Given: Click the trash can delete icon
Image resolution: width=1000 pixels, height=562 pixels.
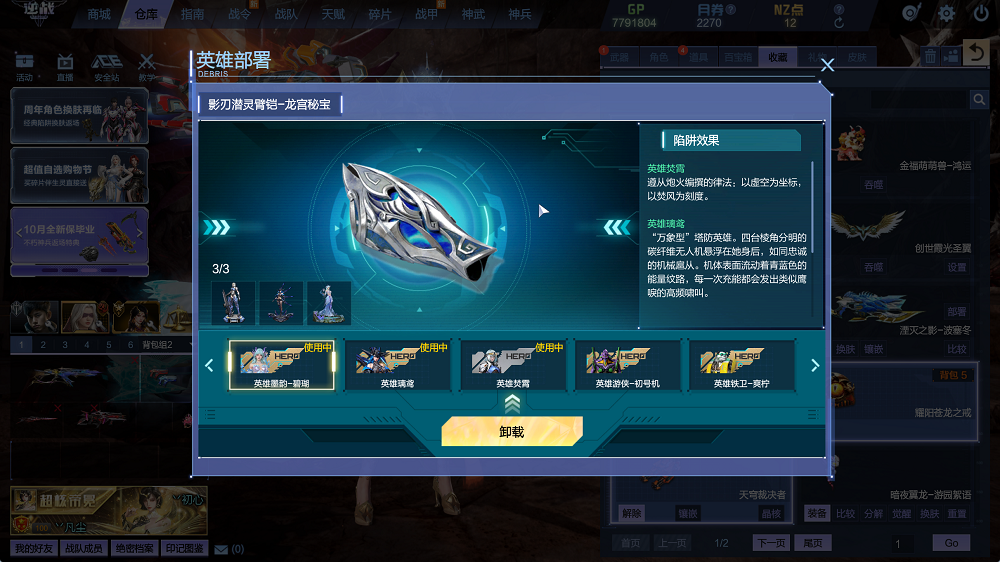Looking at the screenshot, I should (x=930, y=57).
